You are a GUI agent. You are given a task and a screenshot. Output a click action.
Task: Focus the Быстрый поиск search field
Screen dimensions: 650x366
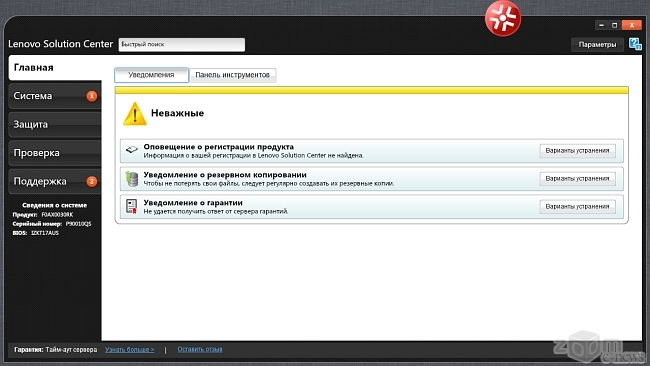point(182,44)
